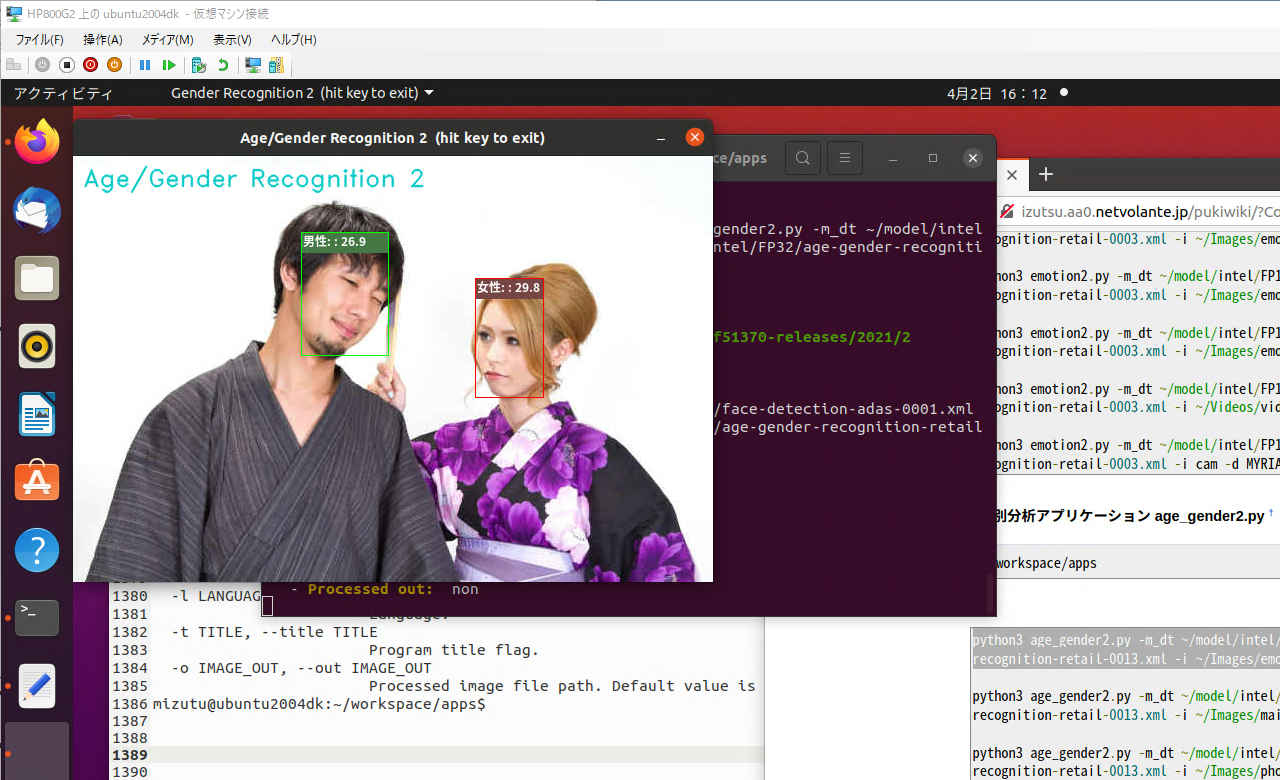Click line 1382 '-t TITLE, --title TITLE'
Screen dimensions: 1280x780
(x=275, y=632)
